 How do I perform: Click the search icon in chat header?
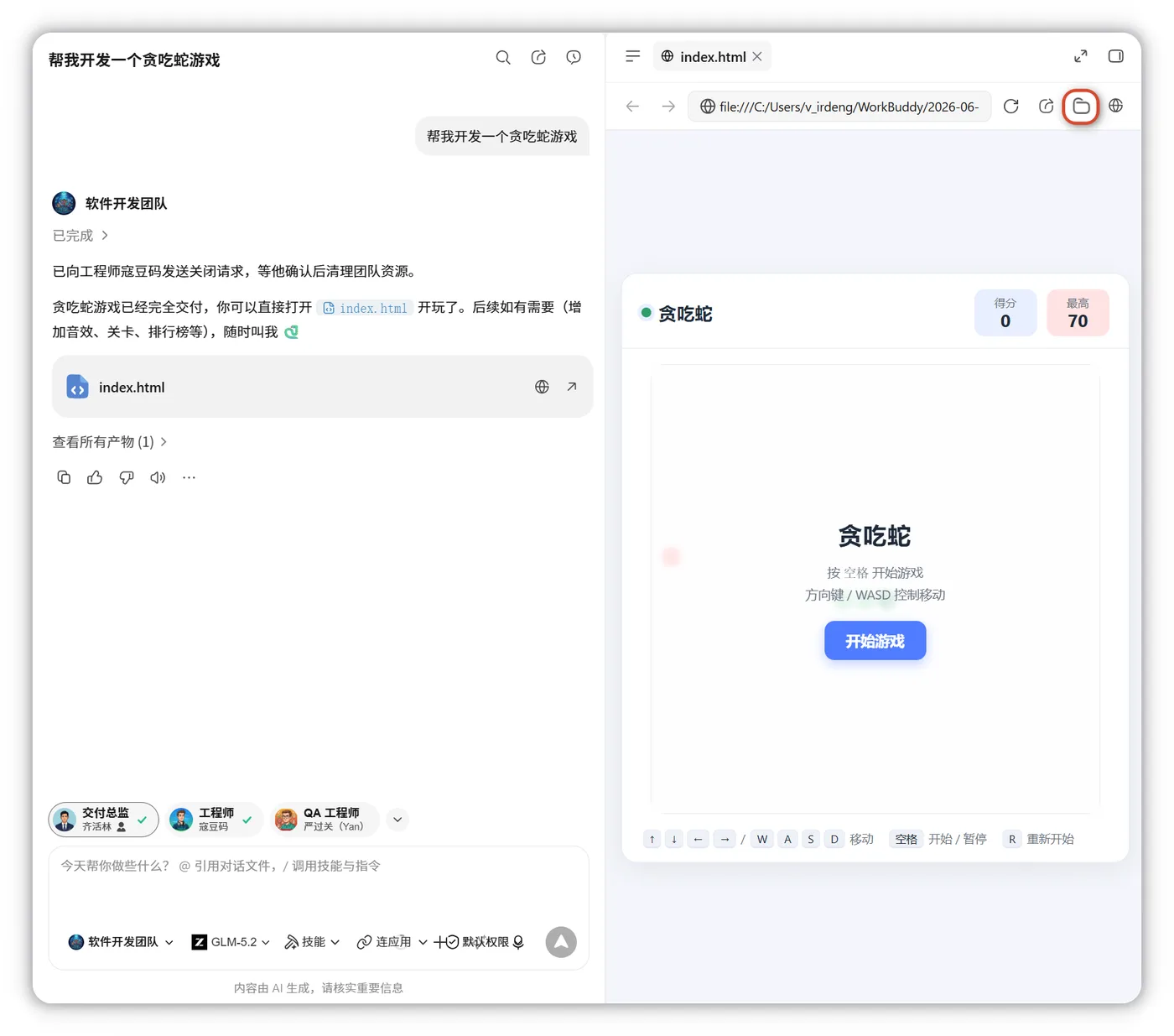click(503, 57)
